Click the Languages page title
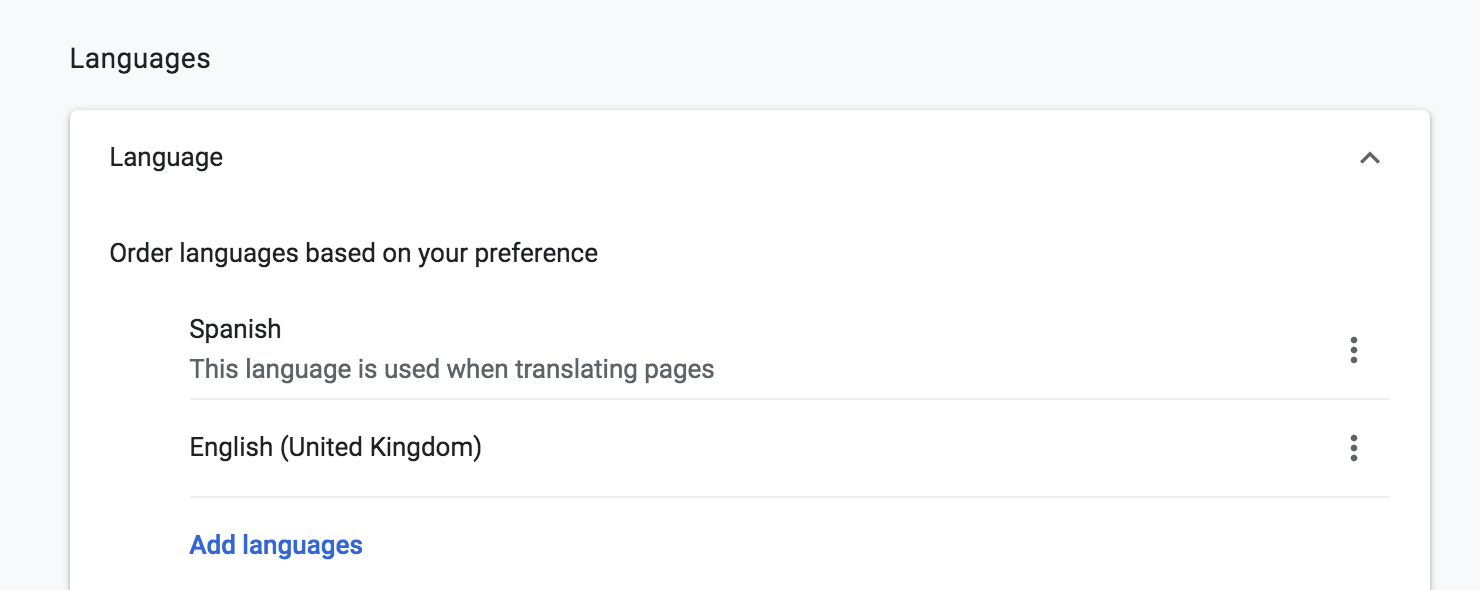This screenshot has width=1480, height=590. tap(140, 58)
